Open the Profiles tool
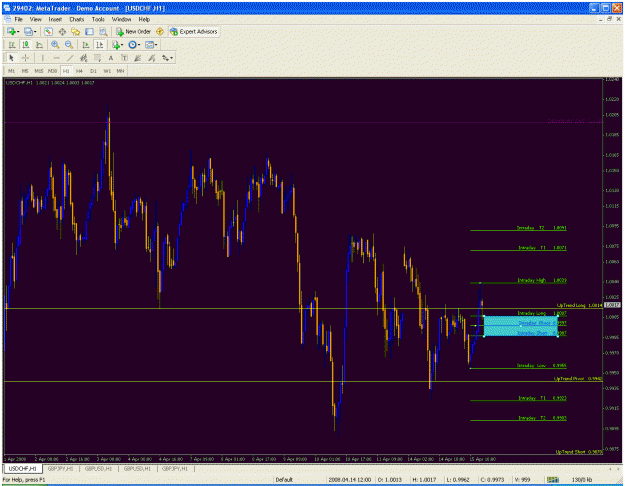Screen dimensions: 625x486 point(28,31)
